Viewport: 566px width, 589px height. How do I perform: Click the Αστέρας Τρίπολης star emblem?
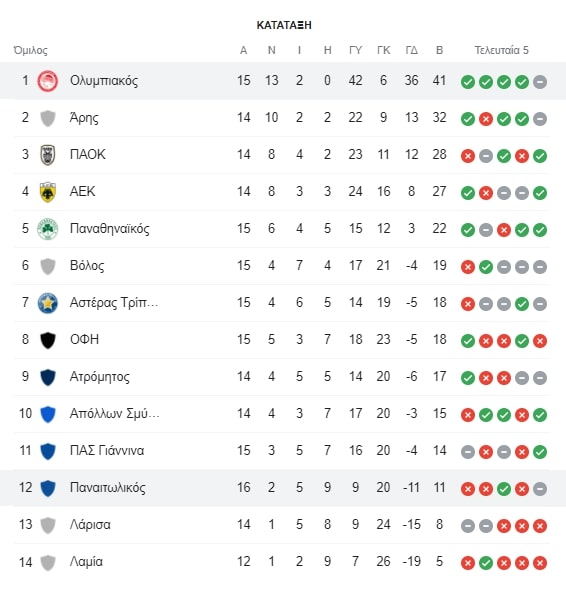coord(48,303)
